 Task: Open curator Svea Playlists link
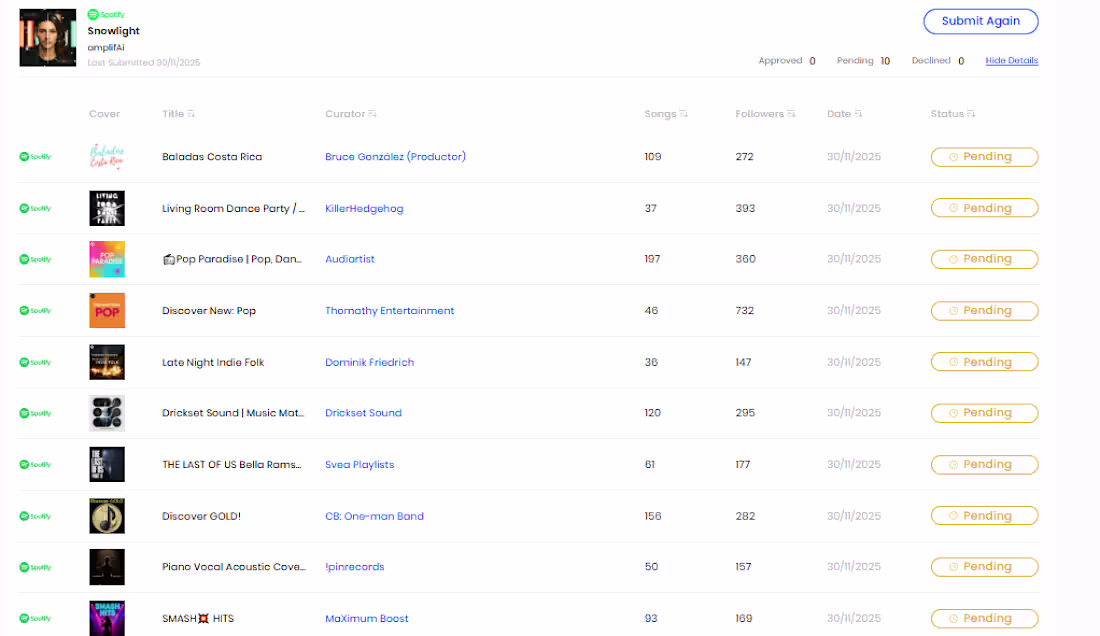(359, 464)
